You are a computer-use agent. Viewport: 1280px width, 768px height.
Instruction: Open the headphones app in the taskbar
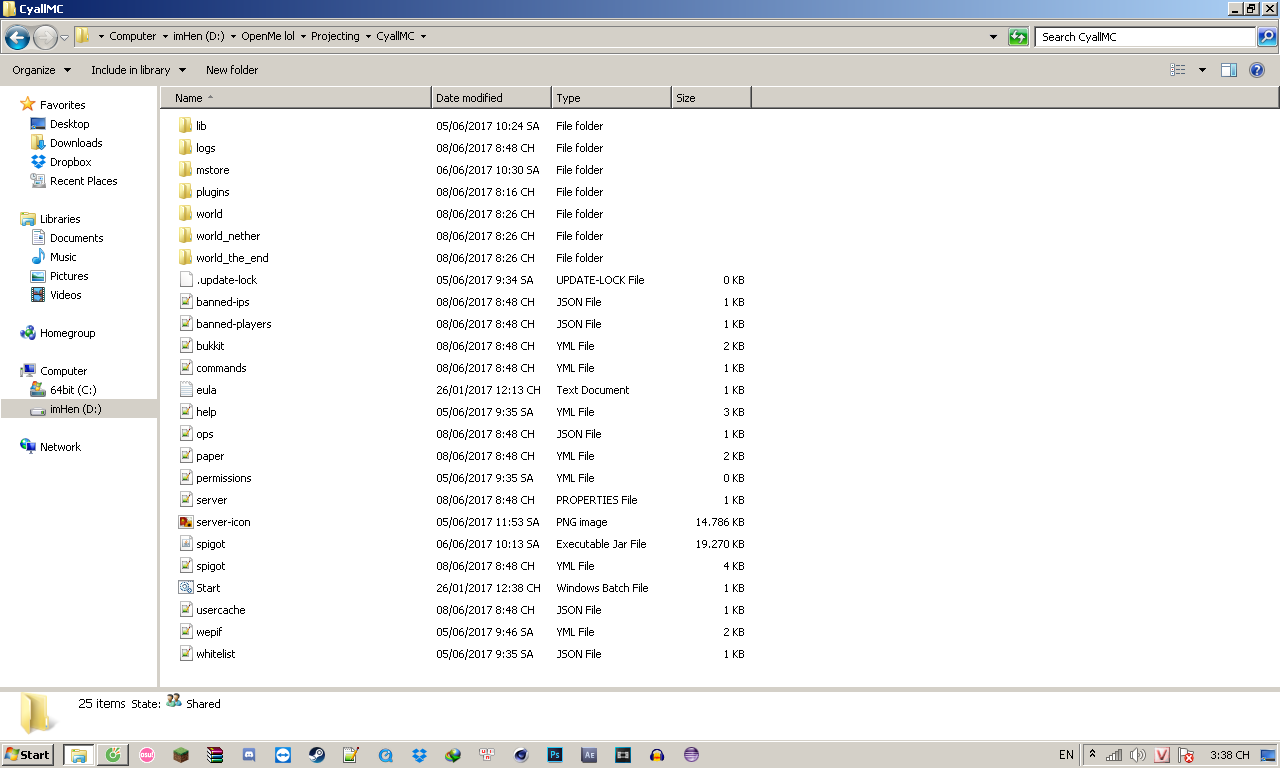pos(657,755)
